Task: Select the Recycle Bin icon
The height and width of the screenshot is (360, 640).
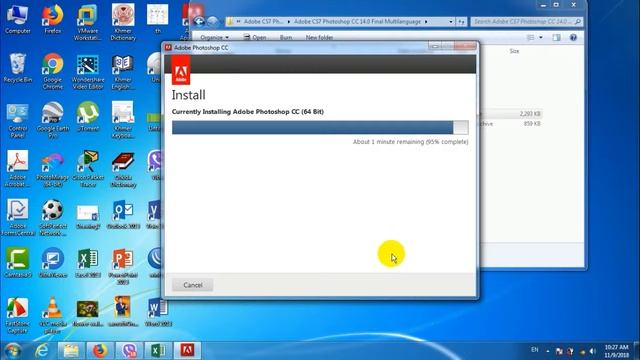Action: coord(18,68)
